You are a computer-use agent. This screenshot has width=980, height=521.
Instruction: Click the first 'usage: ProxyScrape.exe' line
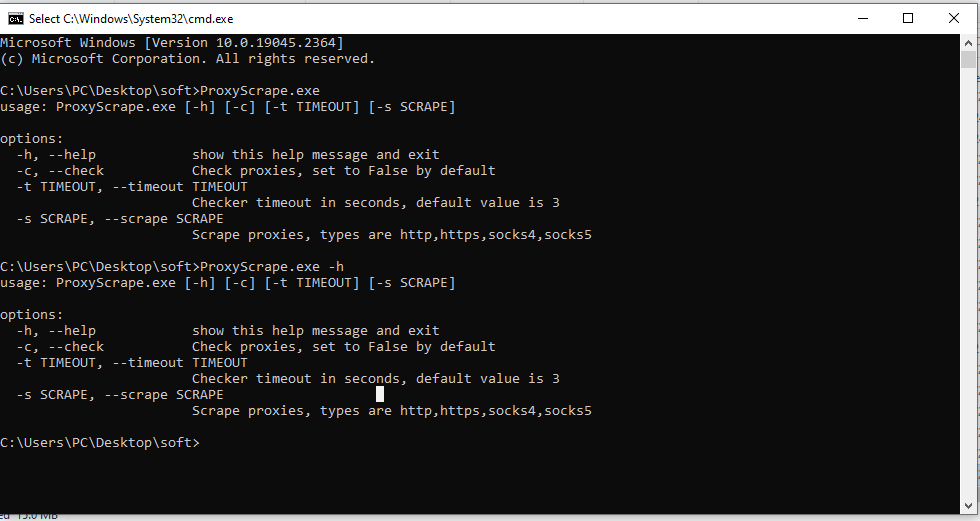point(228,107)
